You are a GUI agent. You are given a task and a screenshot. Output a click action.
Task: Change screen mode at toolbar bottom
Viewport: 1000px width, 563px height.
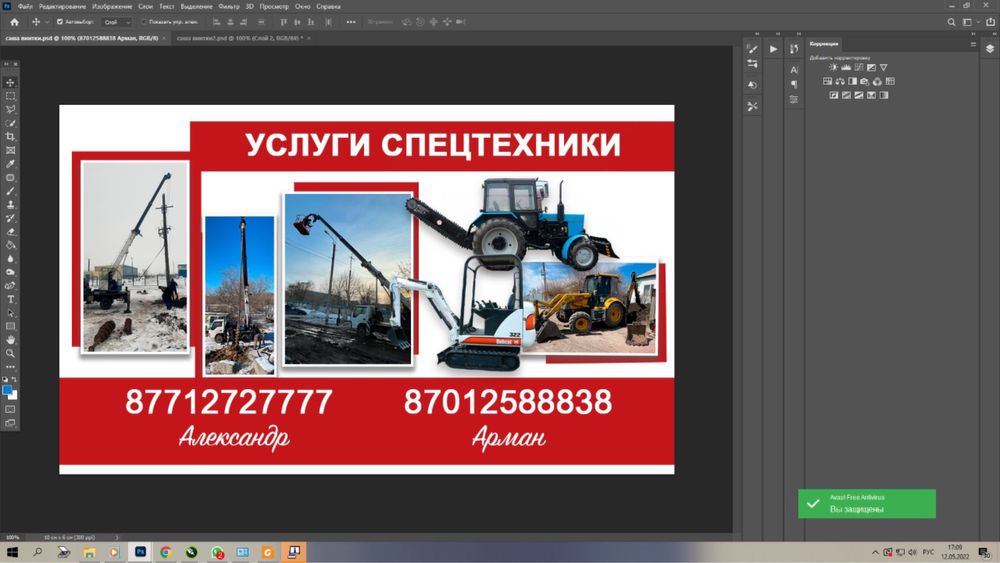pyautogui.click(x=10, y=423)
